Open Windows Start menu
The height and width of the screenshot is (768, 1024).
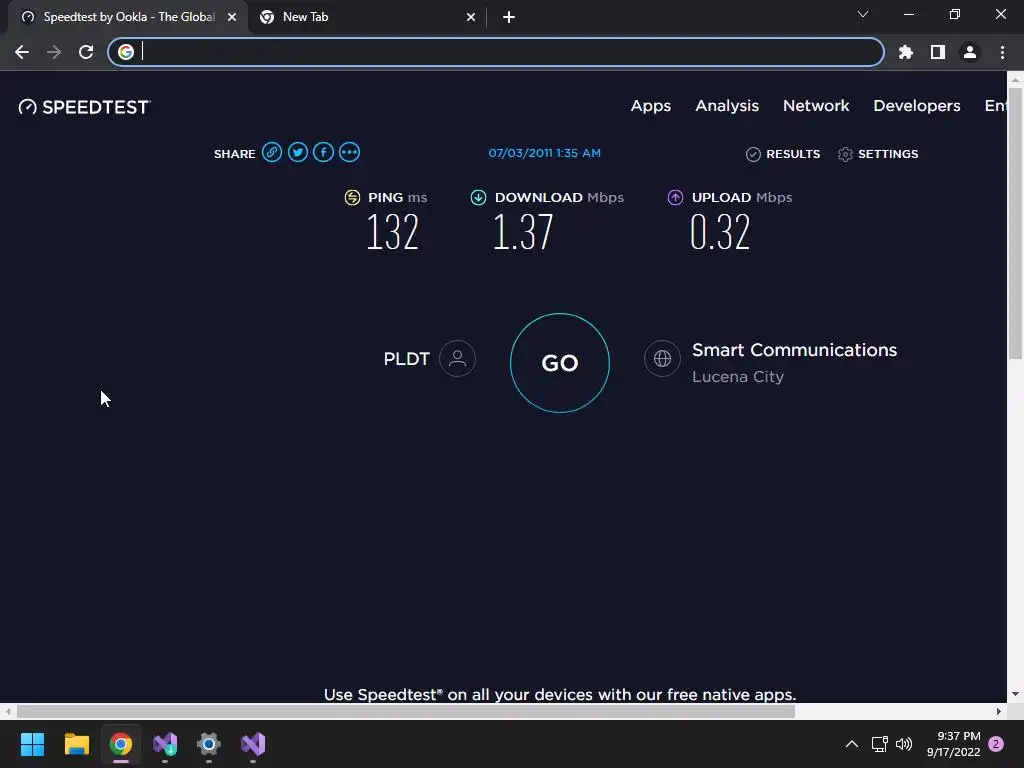pos(32,744)
